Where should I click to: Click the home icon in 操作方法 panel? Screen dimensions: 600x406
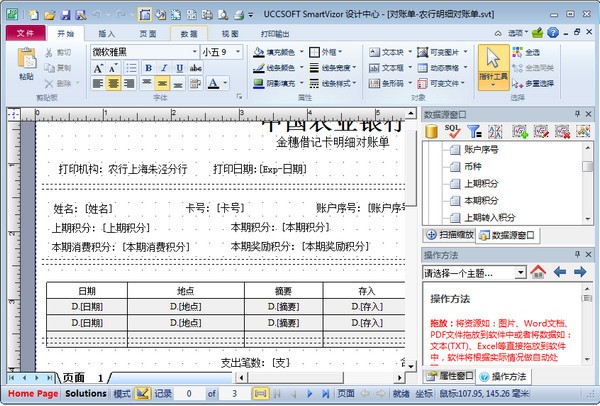tap(538, 272)
